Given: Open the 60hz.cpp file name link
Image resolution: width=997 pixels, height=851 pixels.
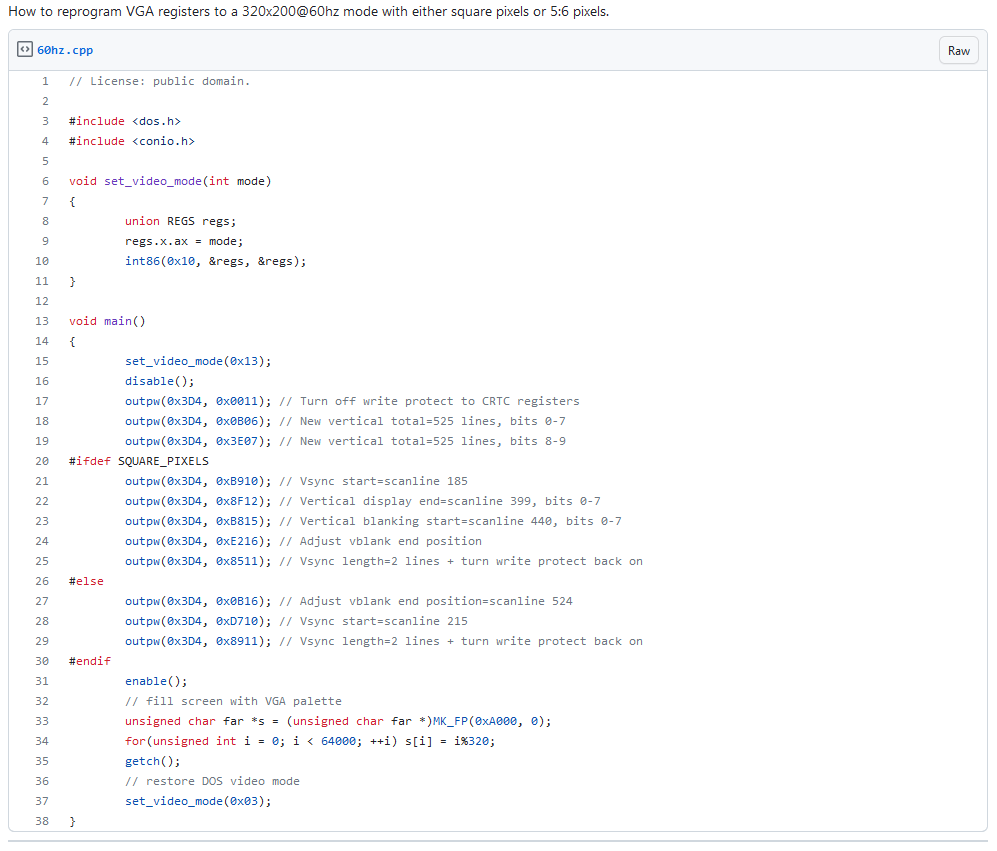Looking at the screenshot, I should pos(65,50).
